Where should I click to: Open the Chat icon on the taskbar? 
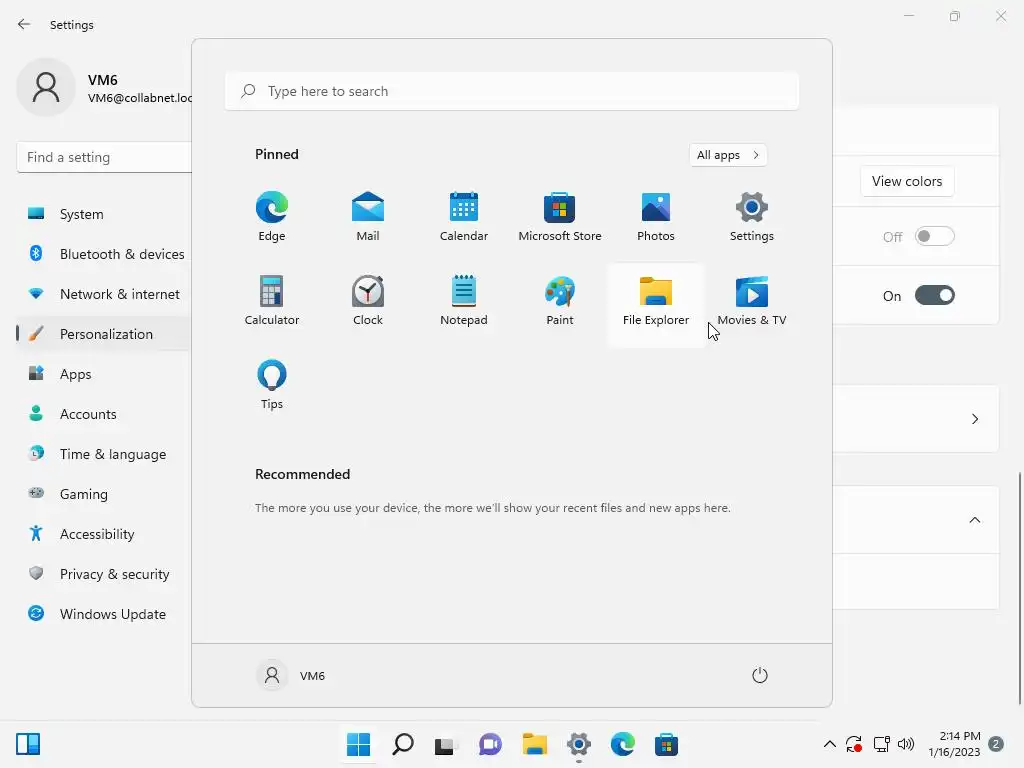tap(490, 744)
